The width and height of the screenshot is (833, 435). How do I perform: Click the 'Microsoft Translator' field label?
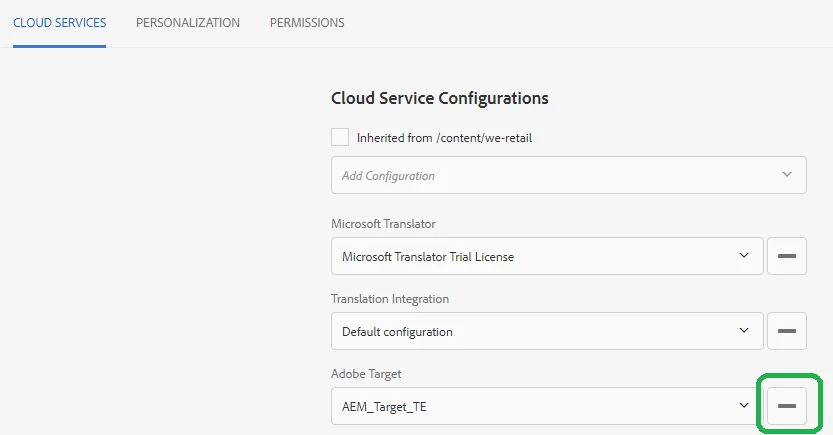coord(383,223)
